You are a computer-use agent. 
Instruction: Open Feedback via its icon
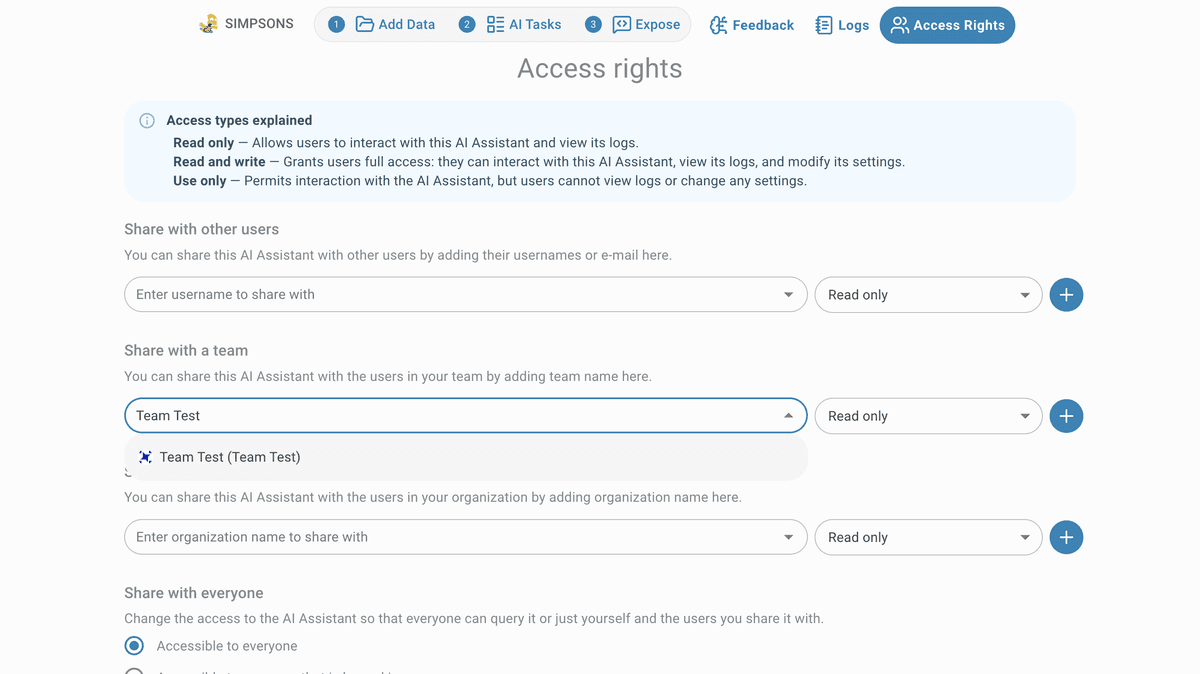[x=718, y=25]
